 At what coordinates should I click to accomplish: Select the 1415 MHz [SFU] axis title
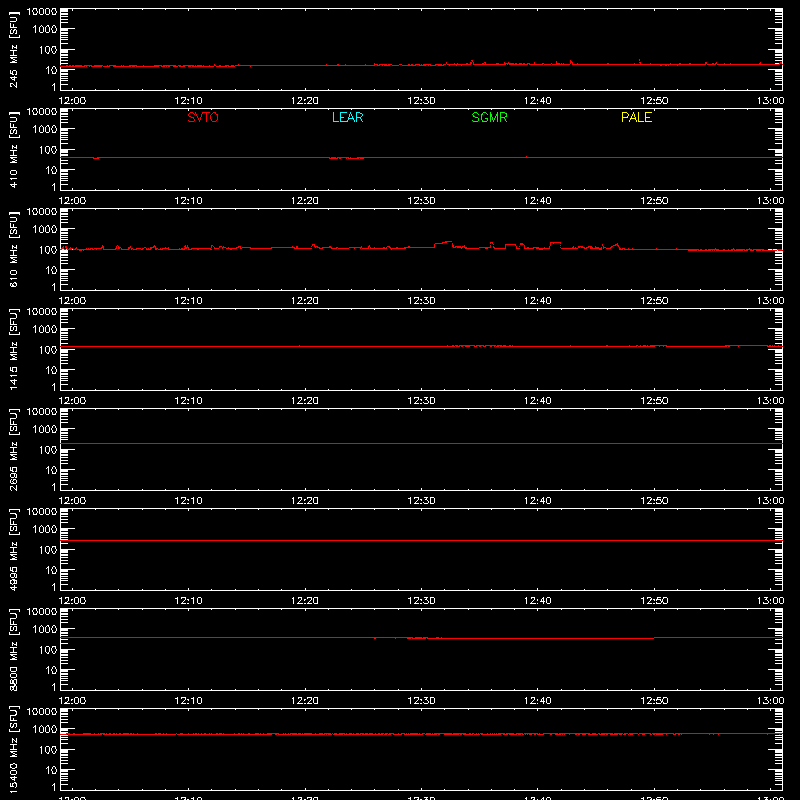click(x=14, y=349)
